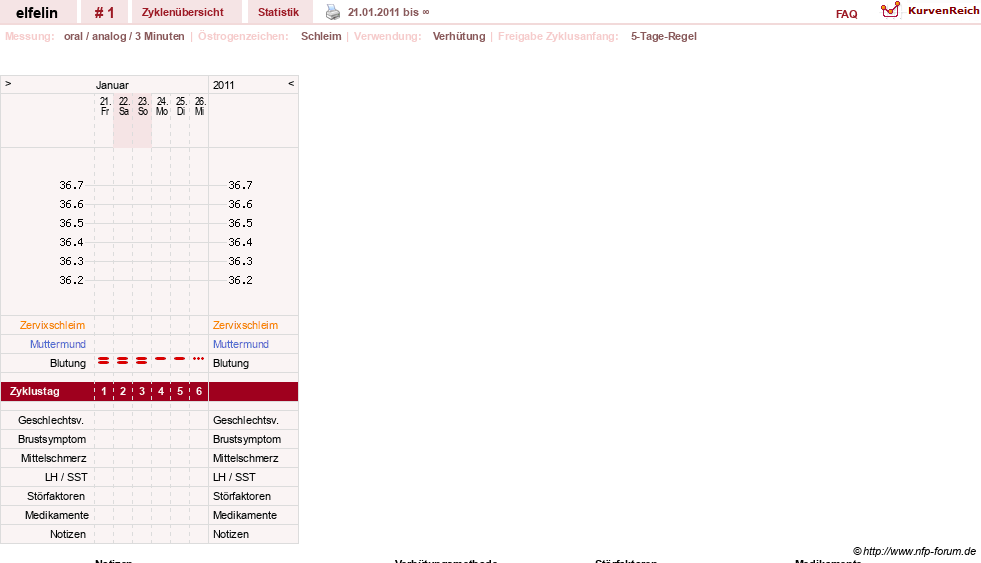Click the right Zervixschleim row label

[x=245, y=325]
